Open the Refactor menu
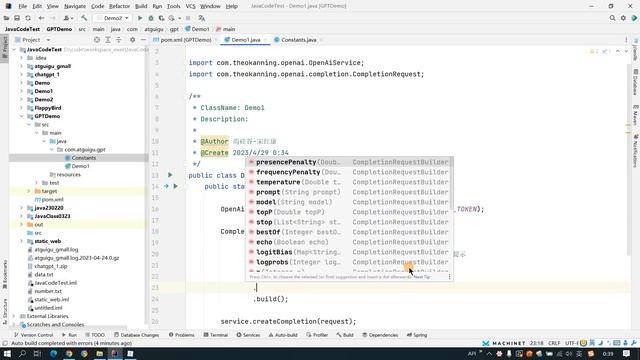This screenshot has height=360, width=640. [120, 6]
